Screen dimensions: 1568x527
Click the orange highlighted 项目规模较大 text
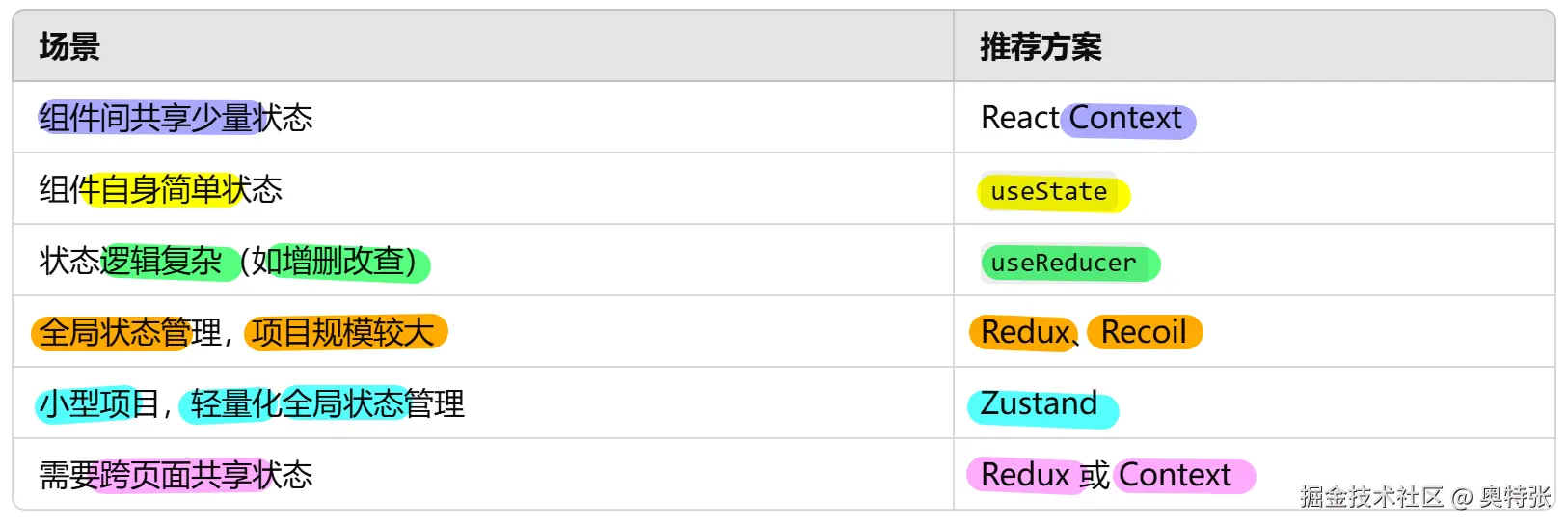click(x=343, y=332)
